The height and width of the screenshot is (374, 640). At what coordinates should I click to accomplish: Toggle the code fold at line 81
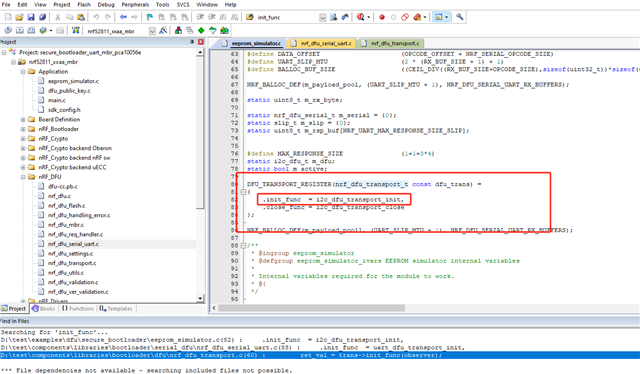[243, 192]
